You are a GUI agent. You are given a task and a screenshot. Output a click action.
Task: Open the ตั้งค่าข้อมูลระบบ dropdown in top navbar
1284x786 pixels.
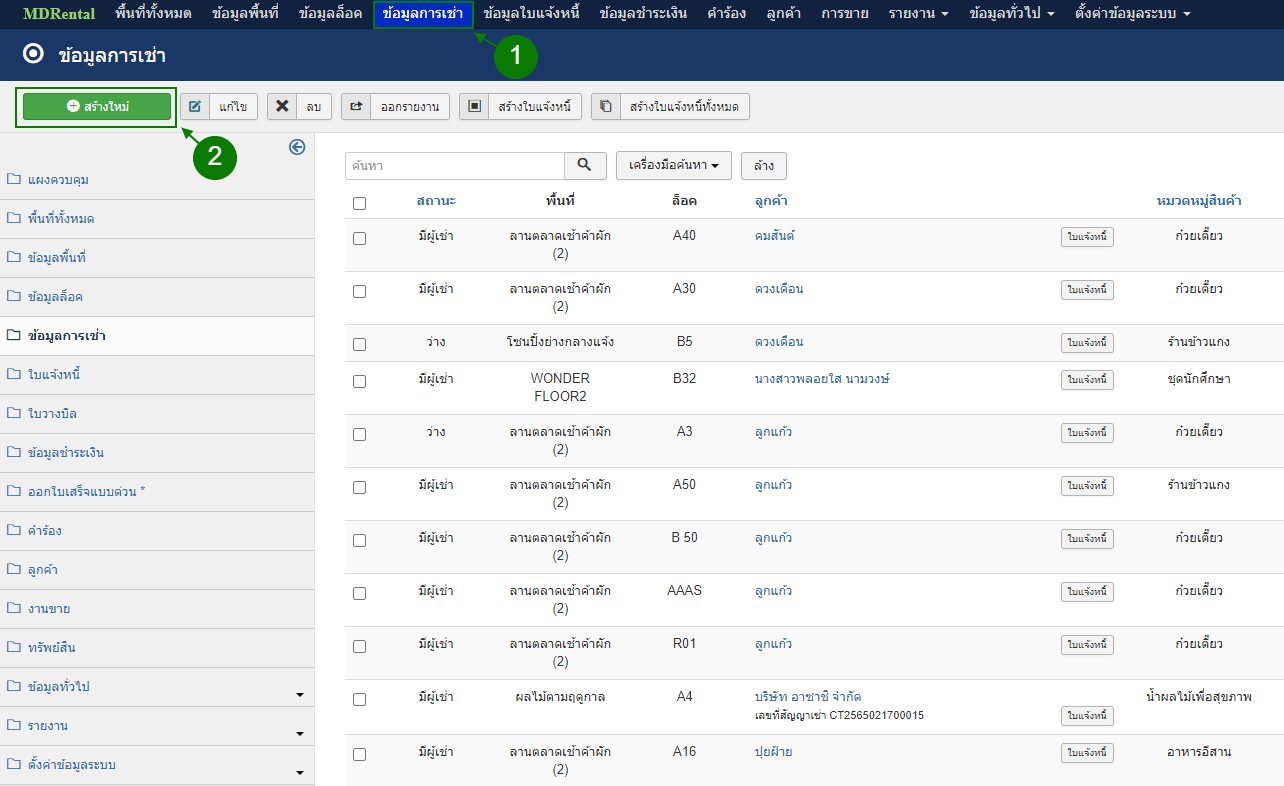click(1132, 14)
